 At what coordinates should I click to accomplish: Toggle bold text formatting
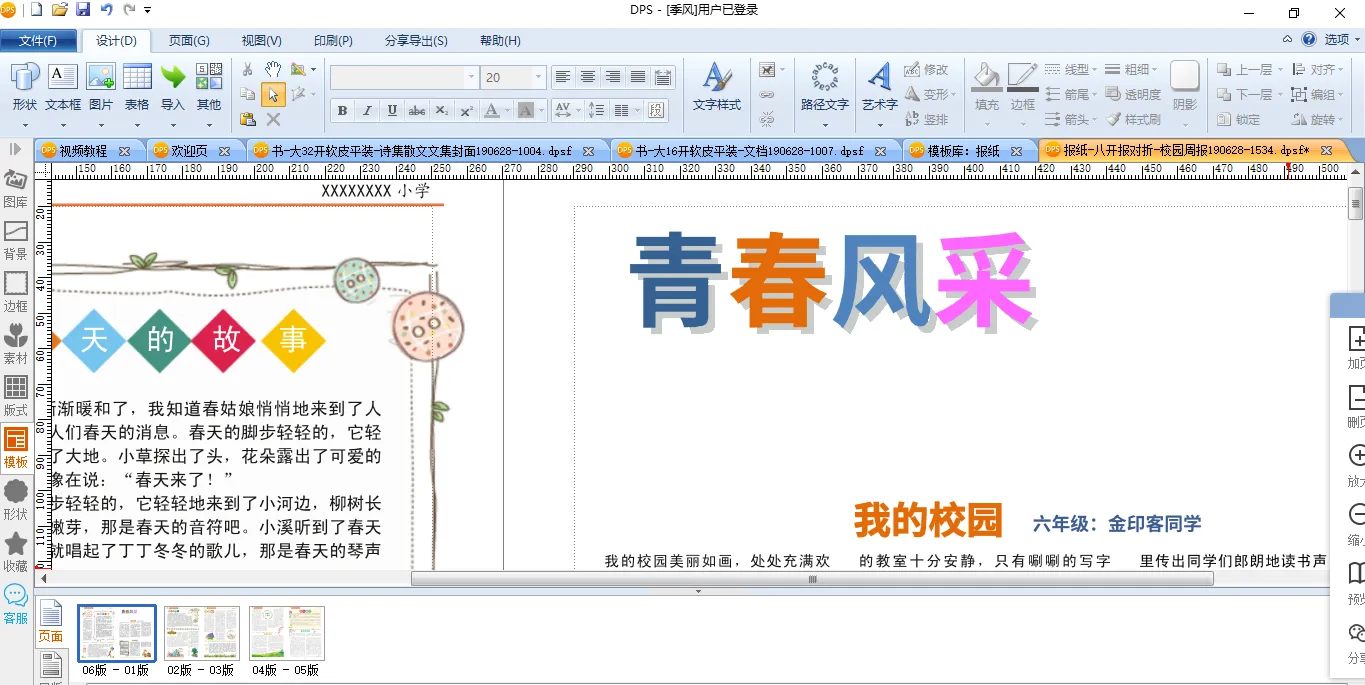[342, 111]
